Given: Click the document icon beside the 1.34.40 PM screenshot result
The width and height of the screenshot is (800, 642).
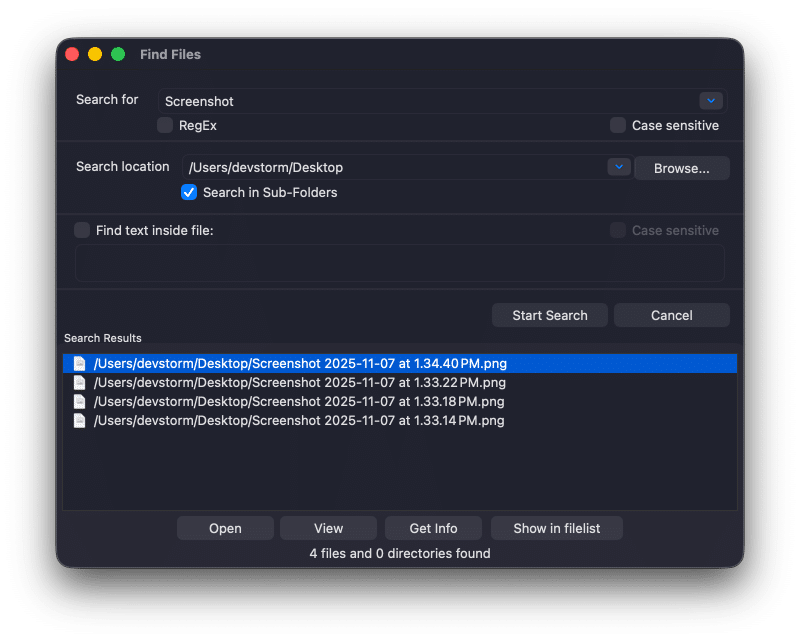Looking at the screenshot, I should [79, 363].
